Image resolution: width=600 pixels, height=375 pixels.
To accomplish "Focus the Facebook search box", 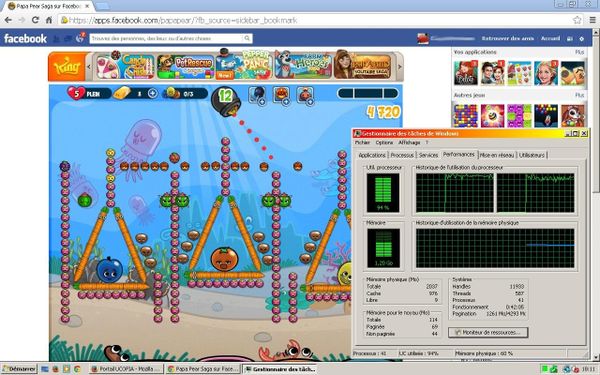I will [x=166, y=39].
